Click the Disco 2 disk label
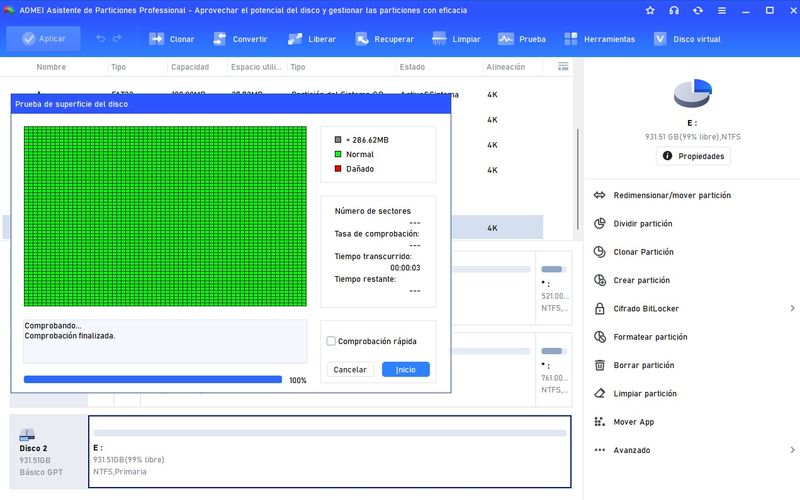Viewport: 800px width, 500px height. (33, 448)
